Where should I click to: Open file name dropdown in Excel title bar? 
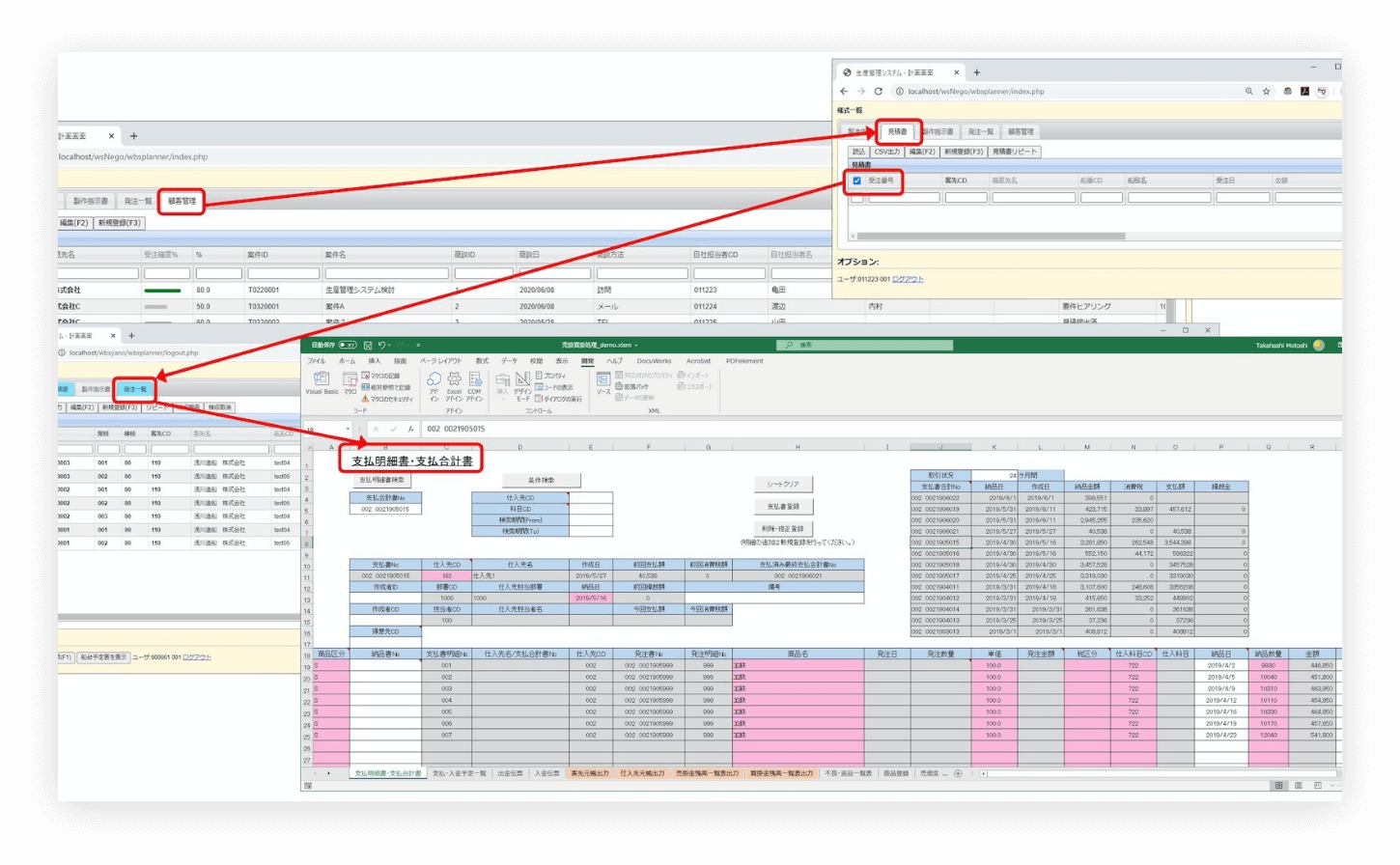pos(636,345)
